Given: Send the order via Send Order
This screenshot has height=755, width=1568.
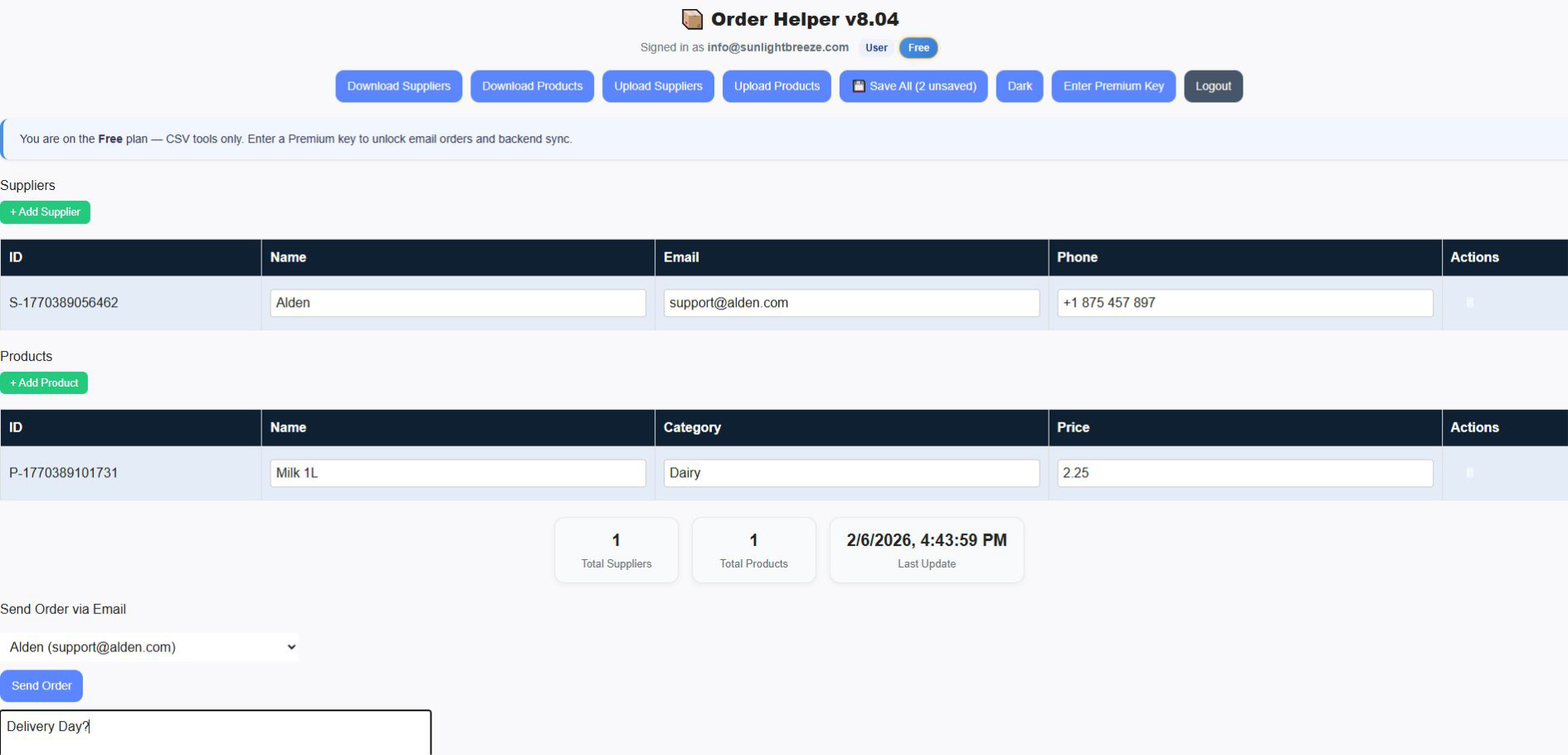Looking at the screenshot, I should (x=41, y=686).
